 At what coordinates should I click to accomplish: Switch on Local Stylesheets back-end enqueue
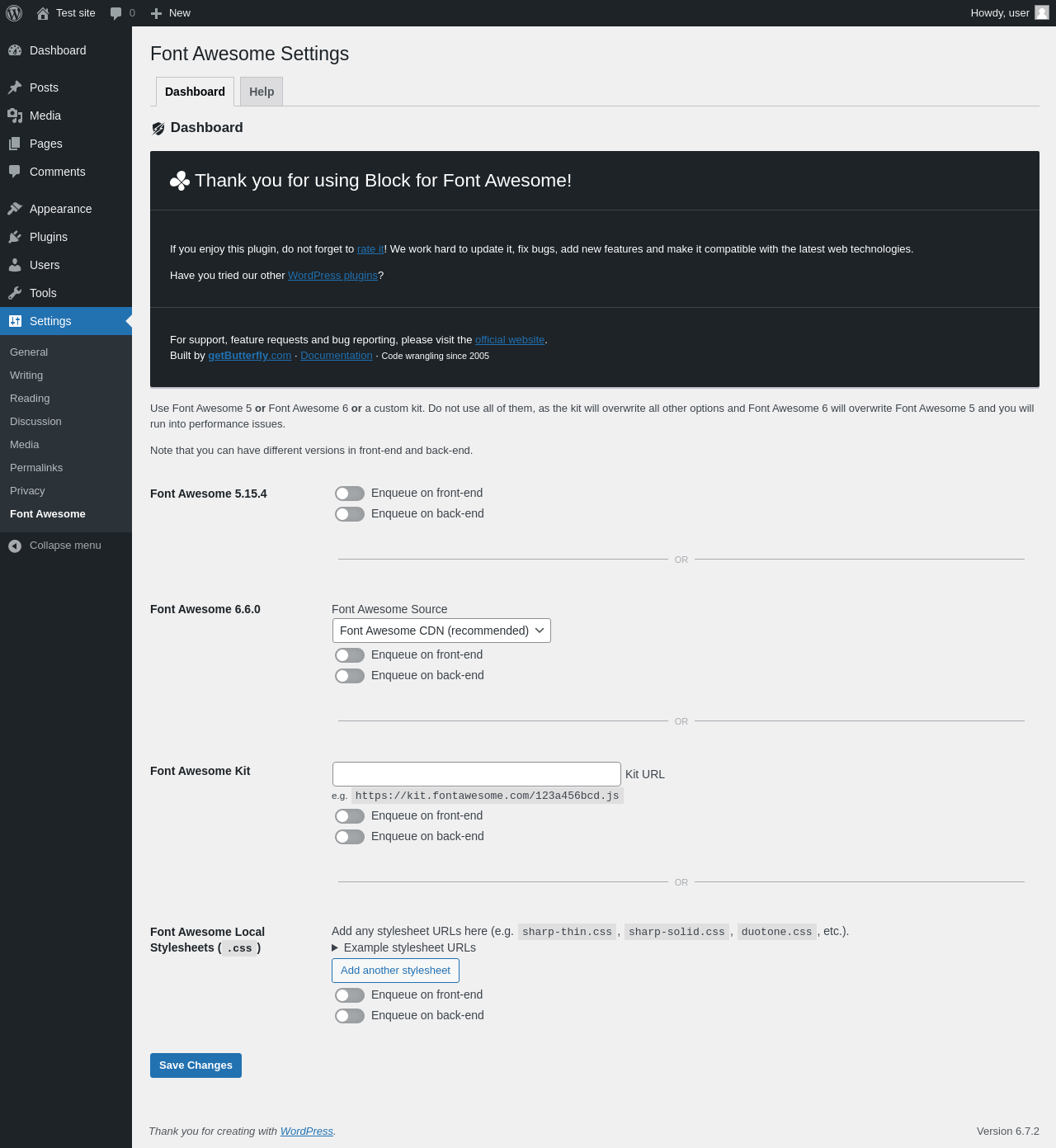(x=350, y=1016)
